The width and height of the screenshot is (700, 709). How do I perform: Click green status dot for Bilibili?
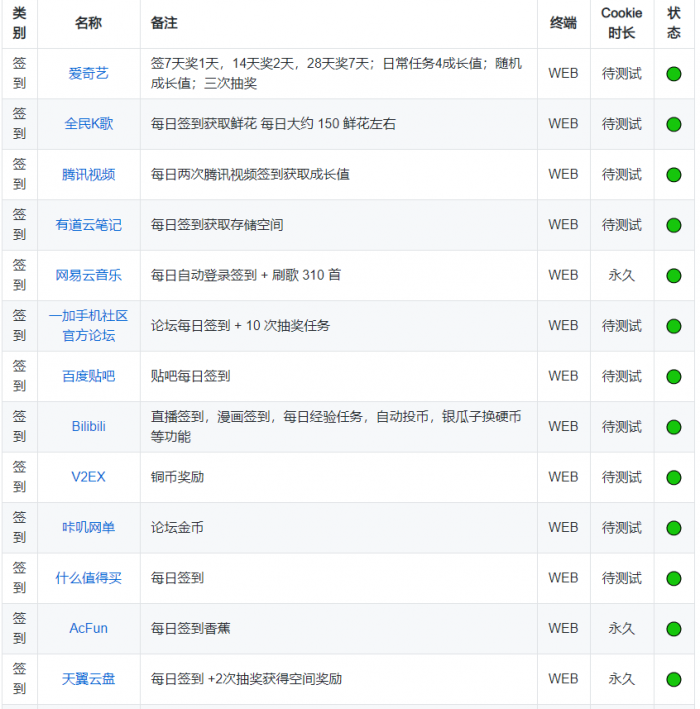pos(674,427)
